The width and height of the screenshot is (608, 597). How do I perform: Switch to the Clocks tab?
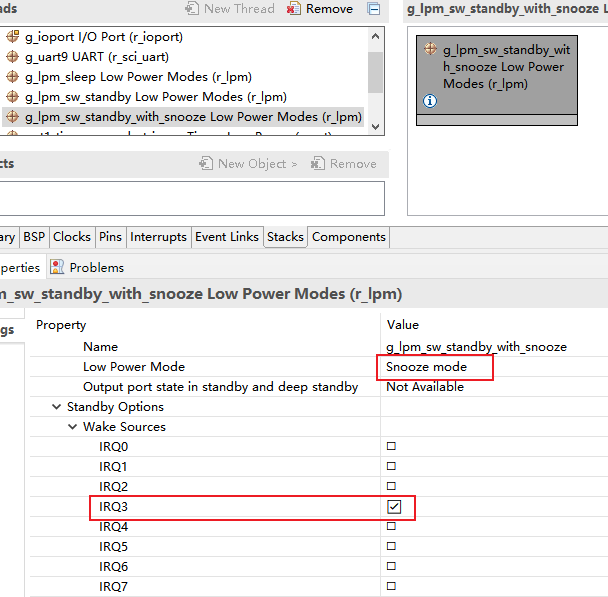72,237
